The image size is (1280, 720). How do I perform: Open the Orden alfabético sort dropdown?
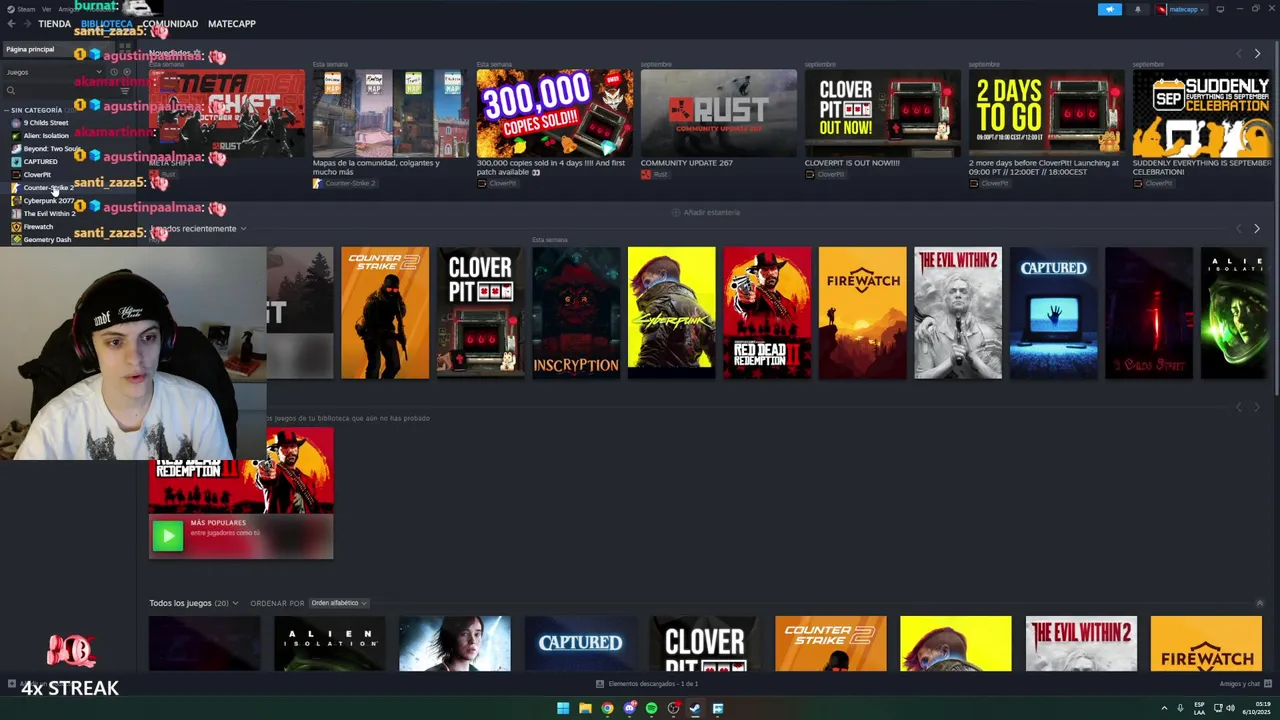tap(339, 603)
